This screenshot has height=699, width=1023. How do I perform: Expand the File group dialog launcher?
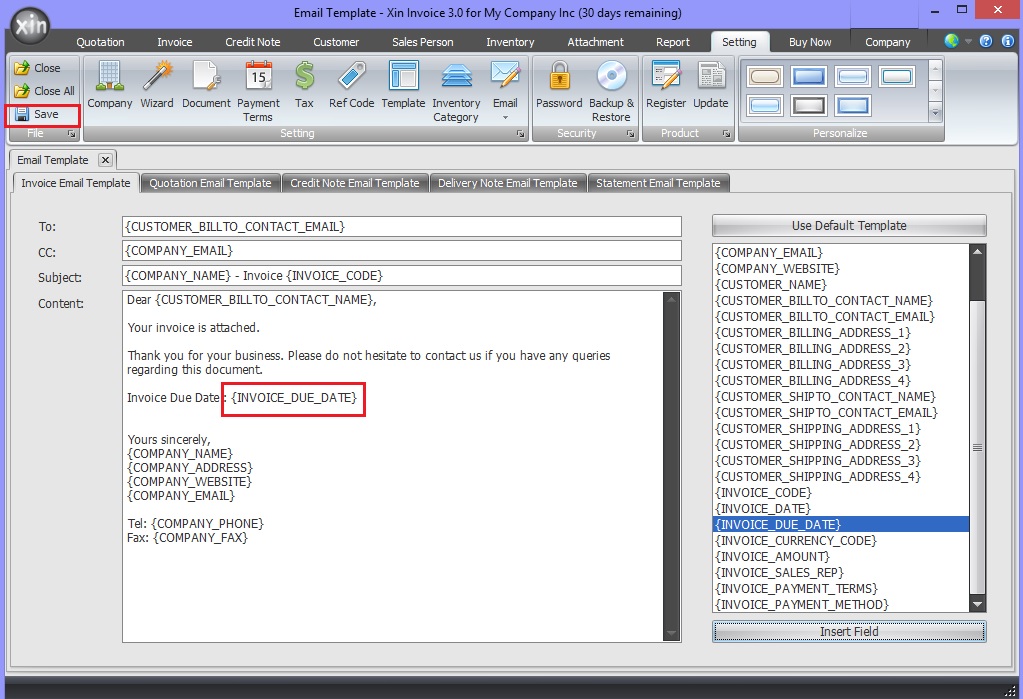[71, 134]
